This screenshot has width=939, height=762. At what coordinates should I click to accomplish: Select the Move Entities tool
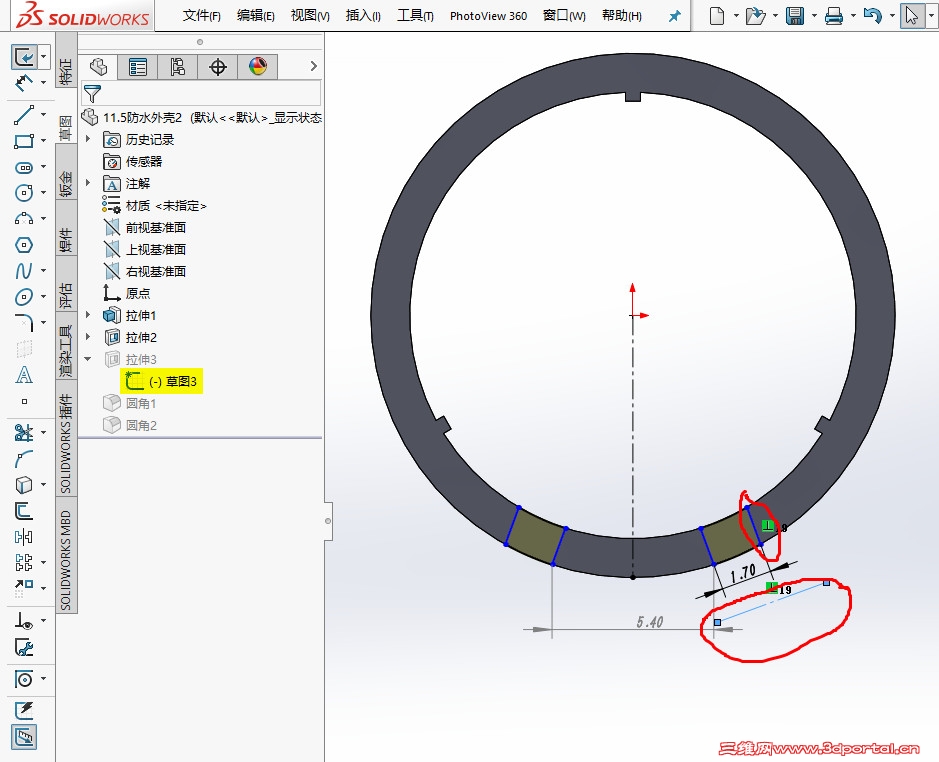(x=23, y=588)
